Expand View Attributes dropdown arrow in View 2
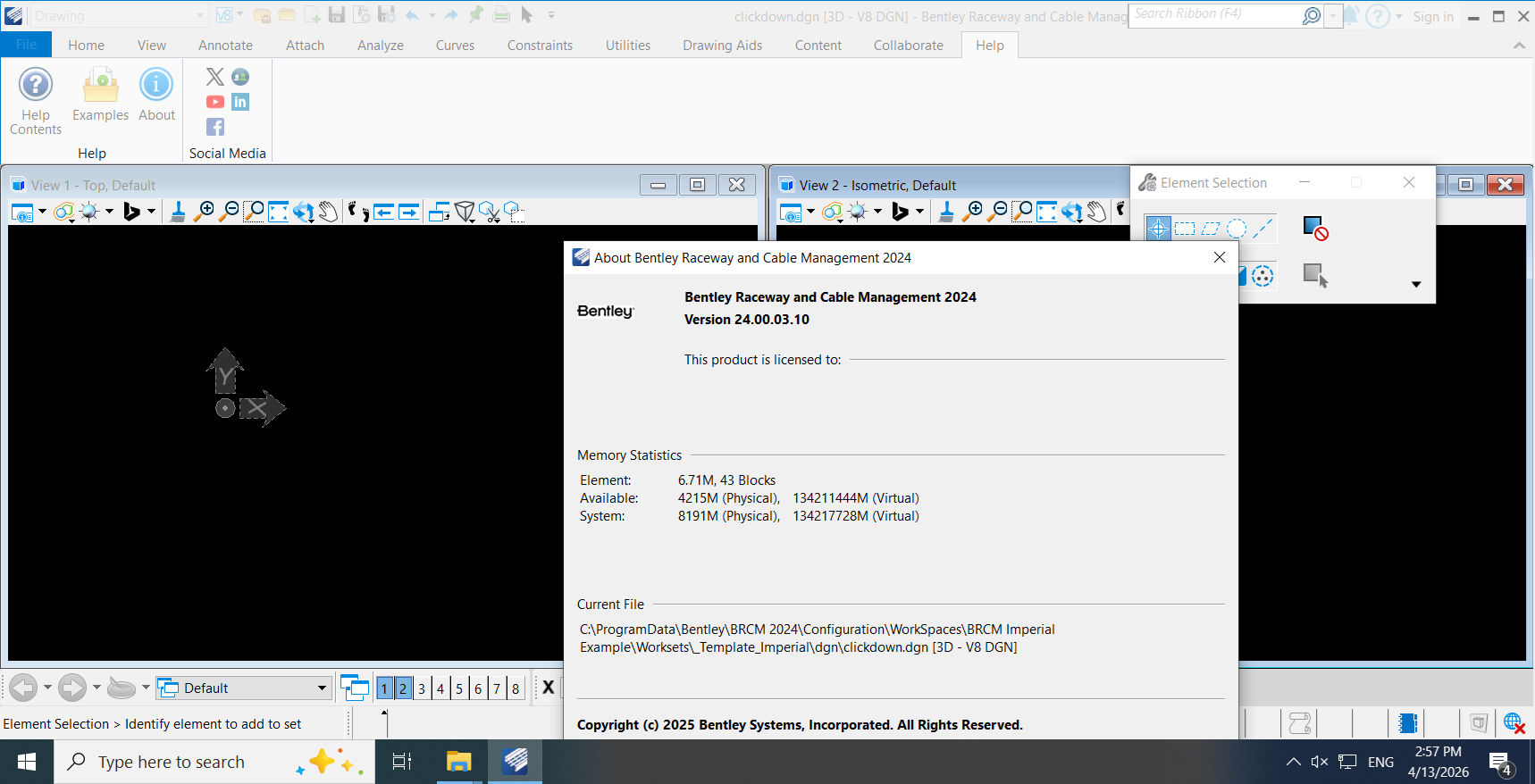Image resolution: width=1535 pixels, height=784 pixels. (810, 212)
